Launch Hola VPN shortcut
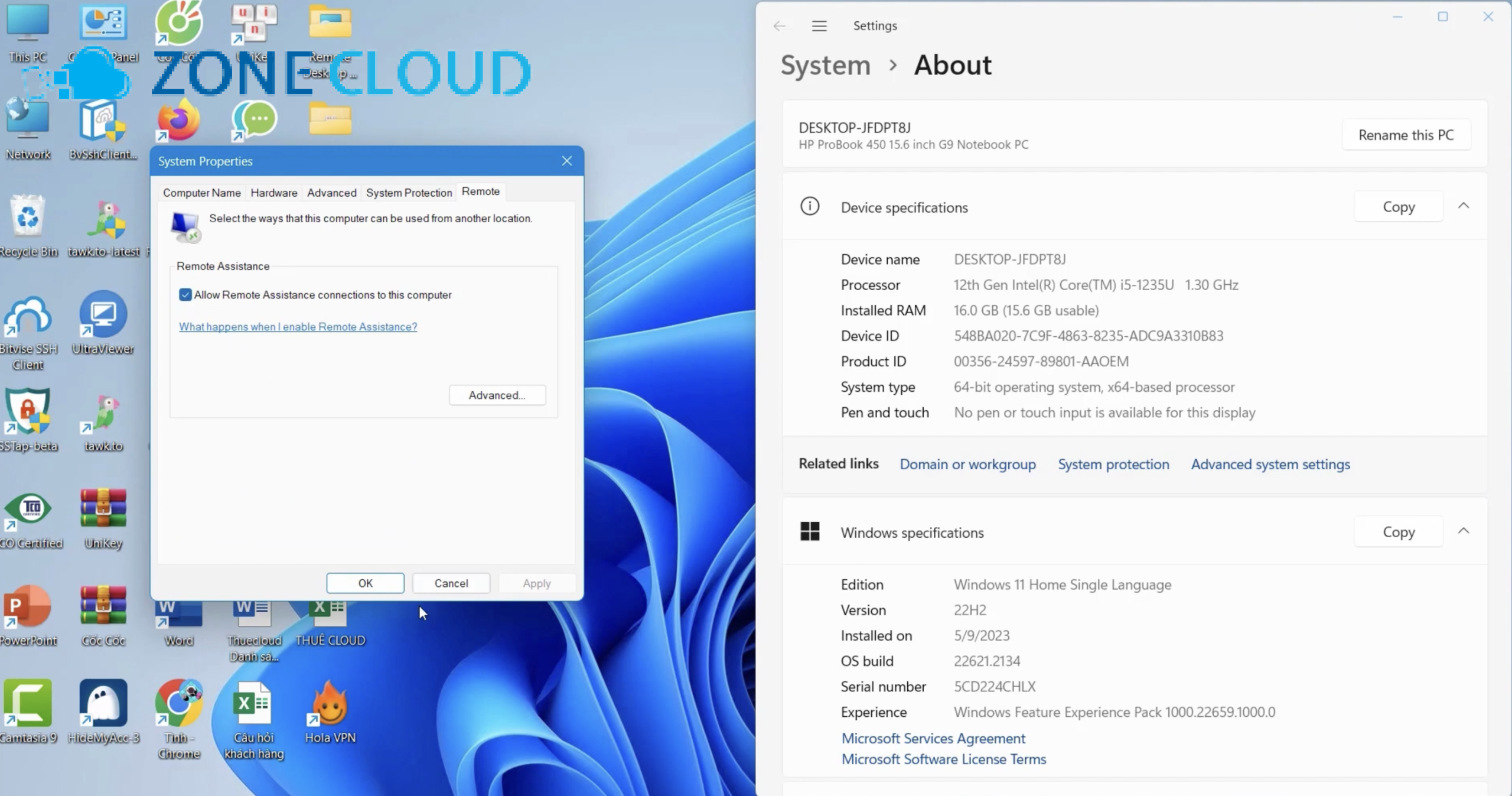Viewport: 1512px width, 796px height. tap(330, 712)
